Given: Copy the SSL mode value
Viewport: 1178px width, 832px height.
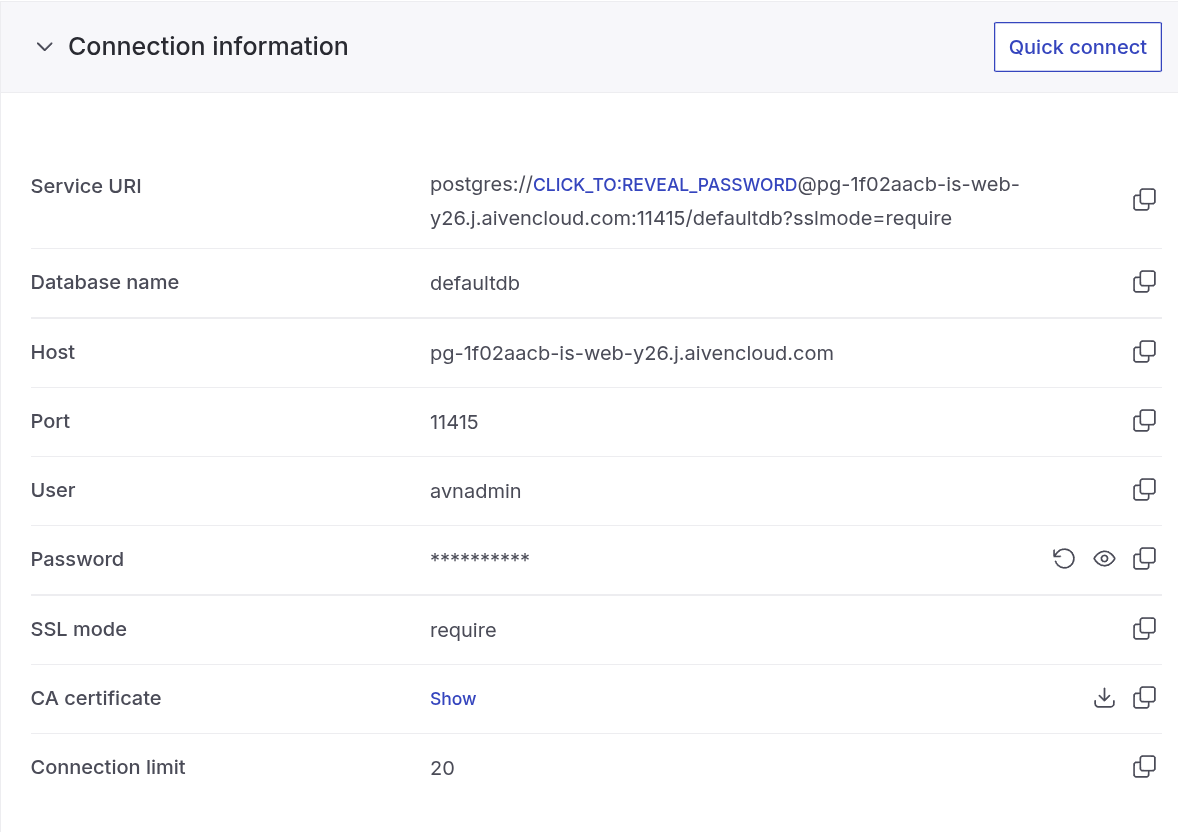Looking at the screenshot, I should click(1144, 629).
